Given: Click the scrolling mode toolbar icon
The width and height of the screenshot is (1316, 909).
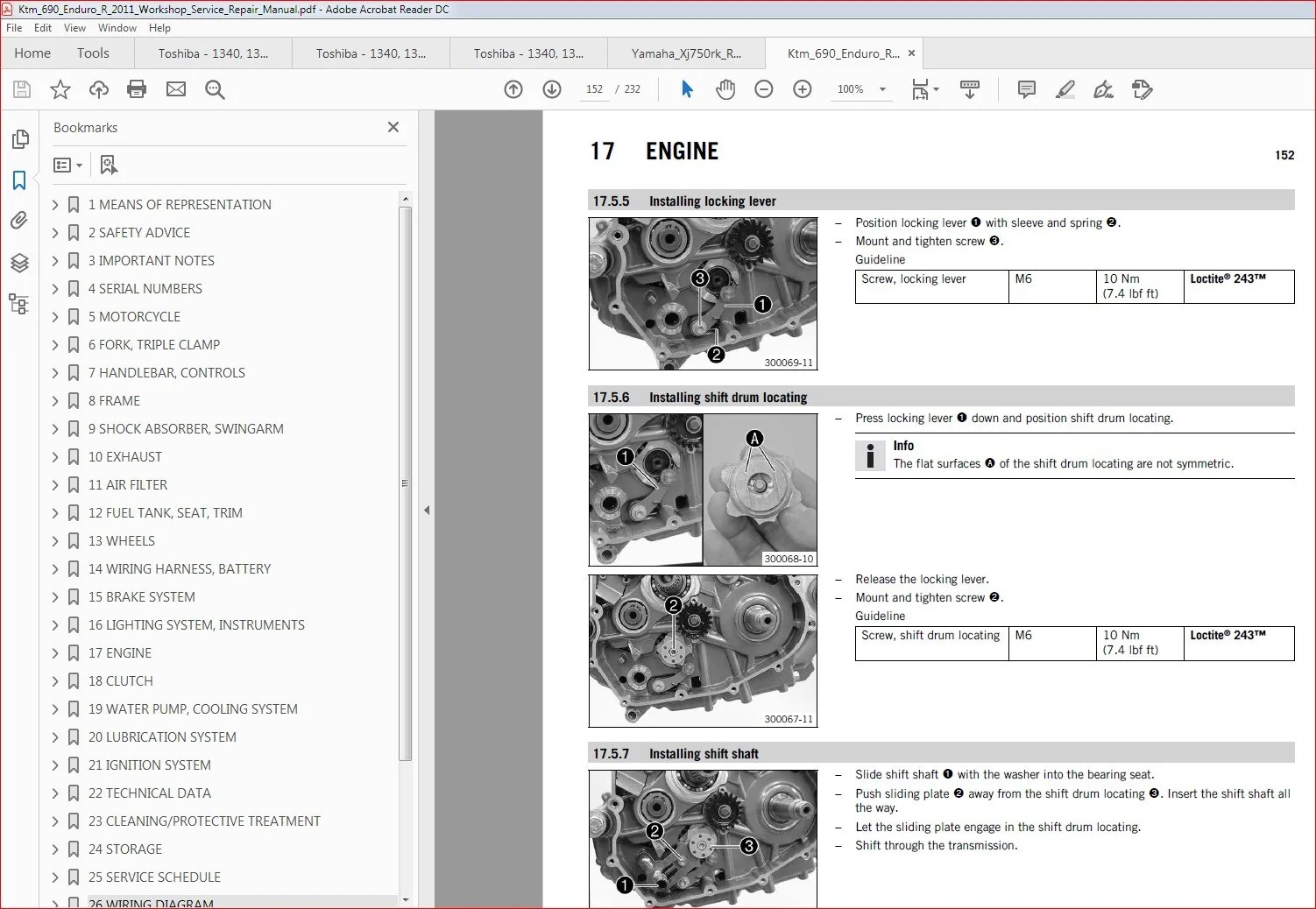Looking at the screenshot, I should (970, 89).
